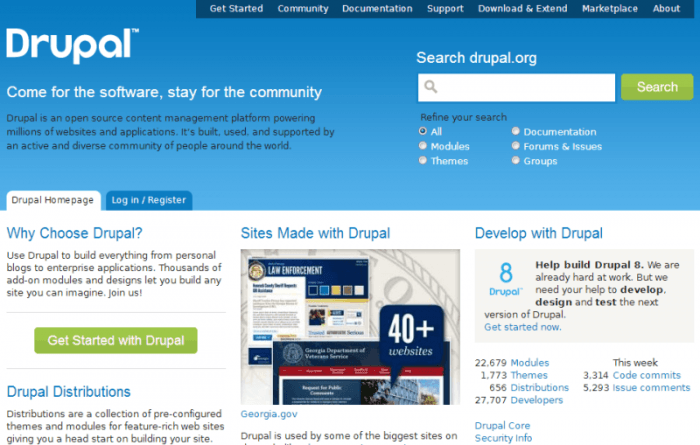The image size is (700, 445).
Task: Click the 'Search drupal.org' heading
Action: coord(476,58)
